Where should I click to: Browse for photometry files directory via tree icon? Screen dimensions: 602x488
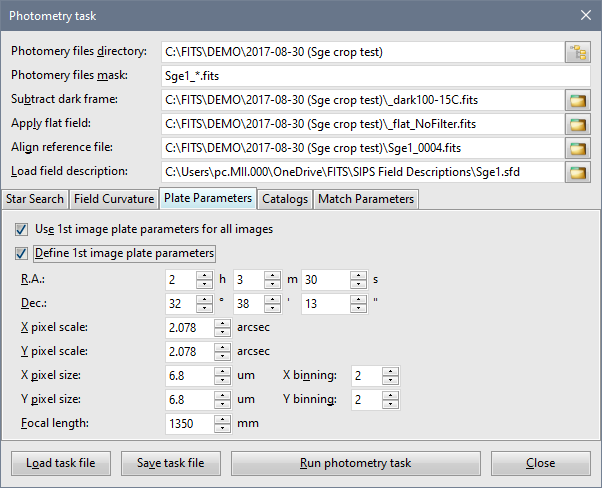[x=577, y=52]
